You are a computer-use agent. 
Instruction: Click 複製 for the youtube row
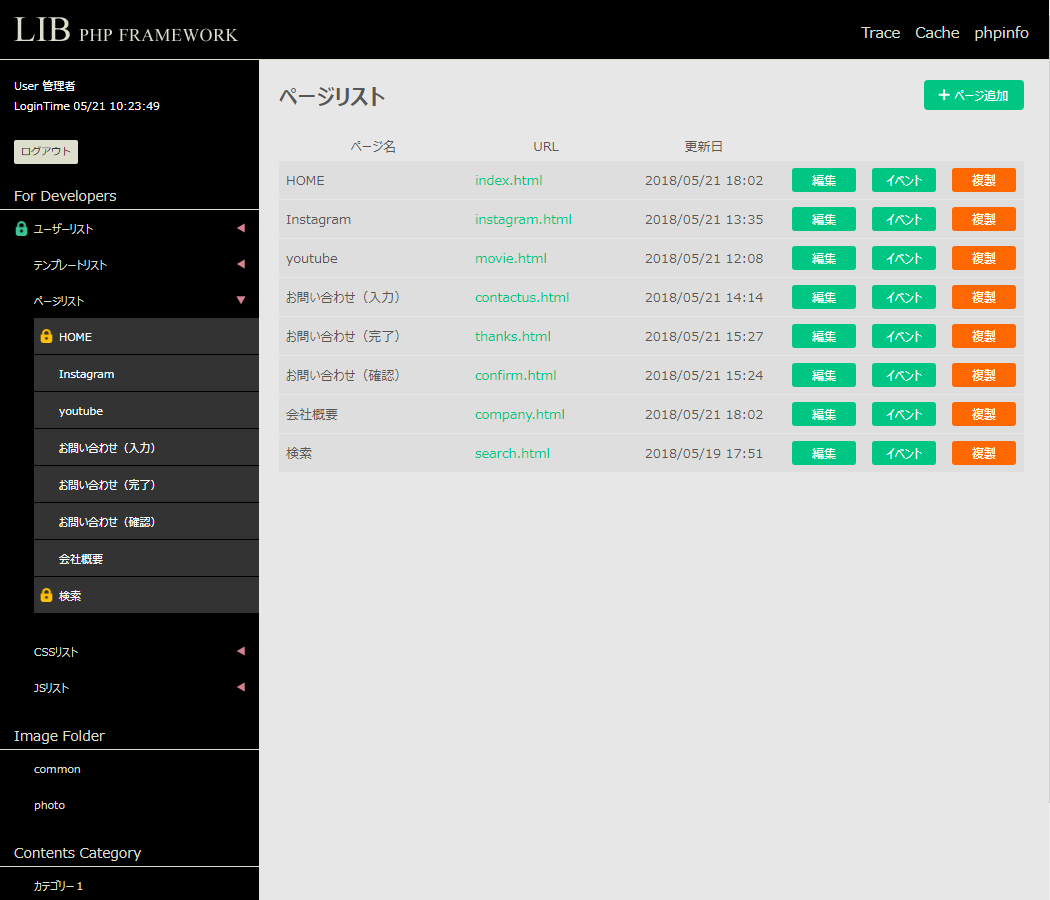click(x=984, y=258)
